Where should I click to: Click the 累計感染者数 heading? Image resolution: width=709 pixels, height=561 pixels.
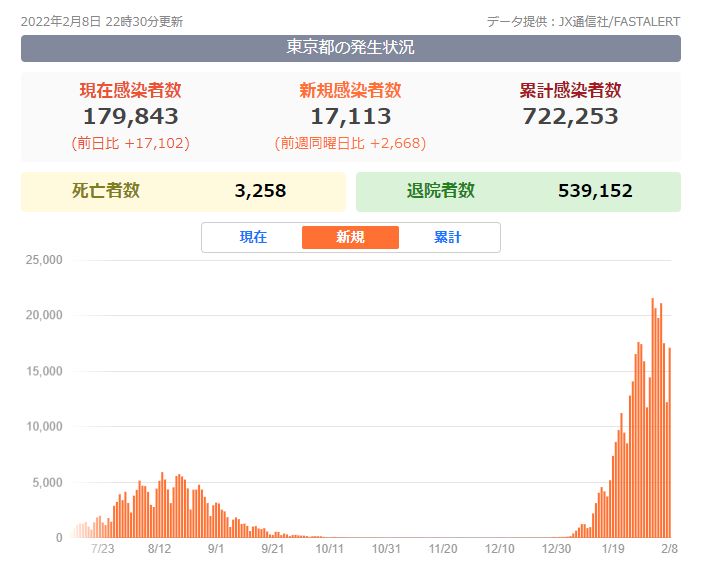pos(570,90)
